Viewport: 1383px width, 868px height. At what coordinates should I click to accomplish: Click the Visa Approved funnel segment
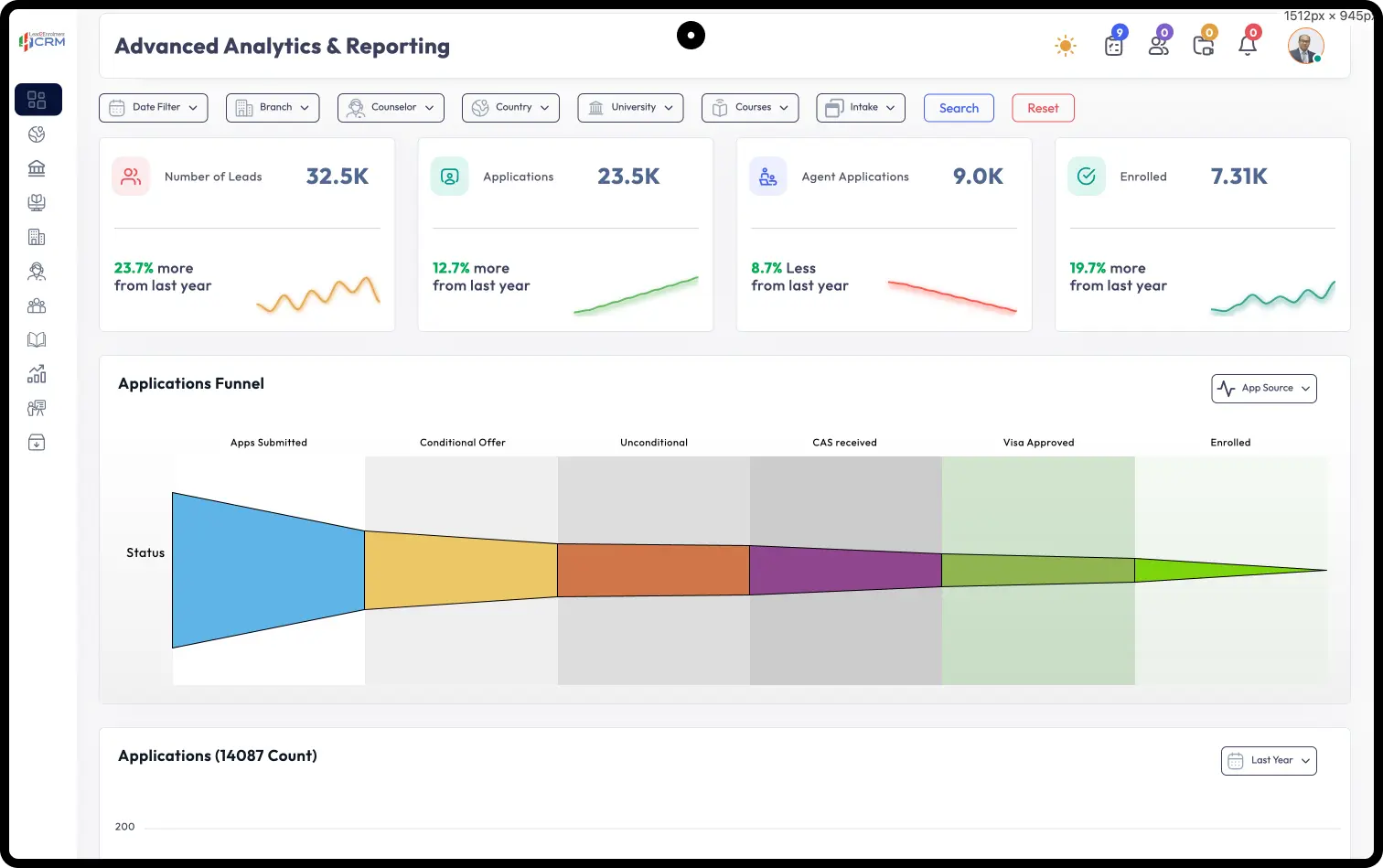coord(1038,571)
